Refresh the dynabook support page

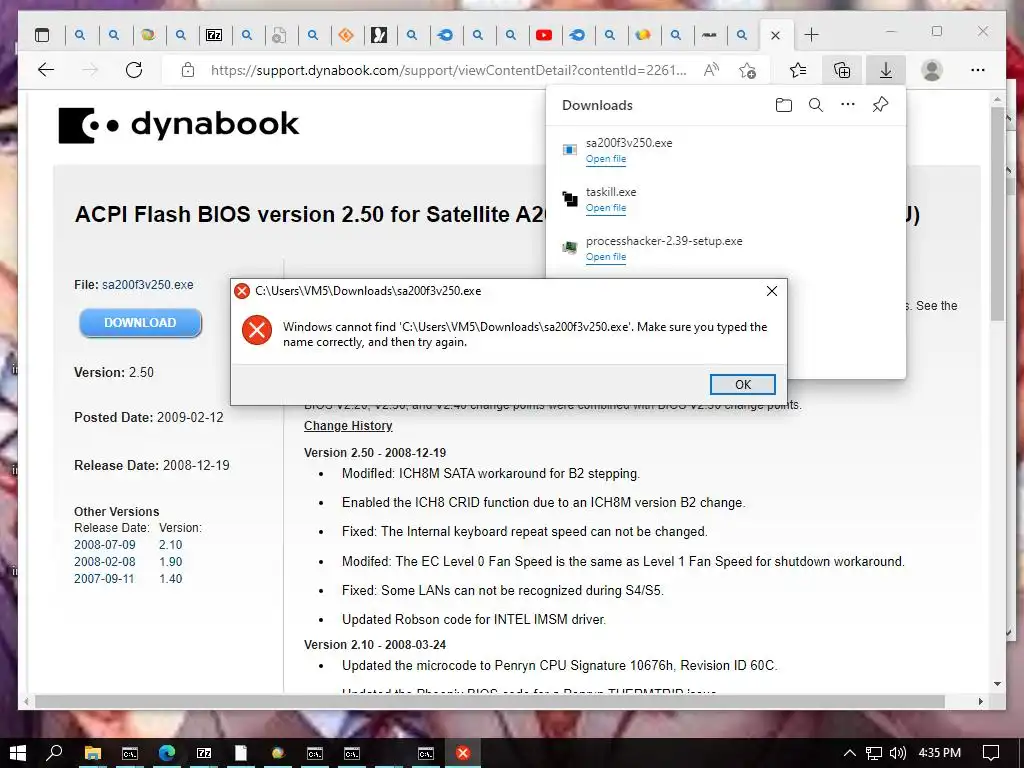coord(134,70)
